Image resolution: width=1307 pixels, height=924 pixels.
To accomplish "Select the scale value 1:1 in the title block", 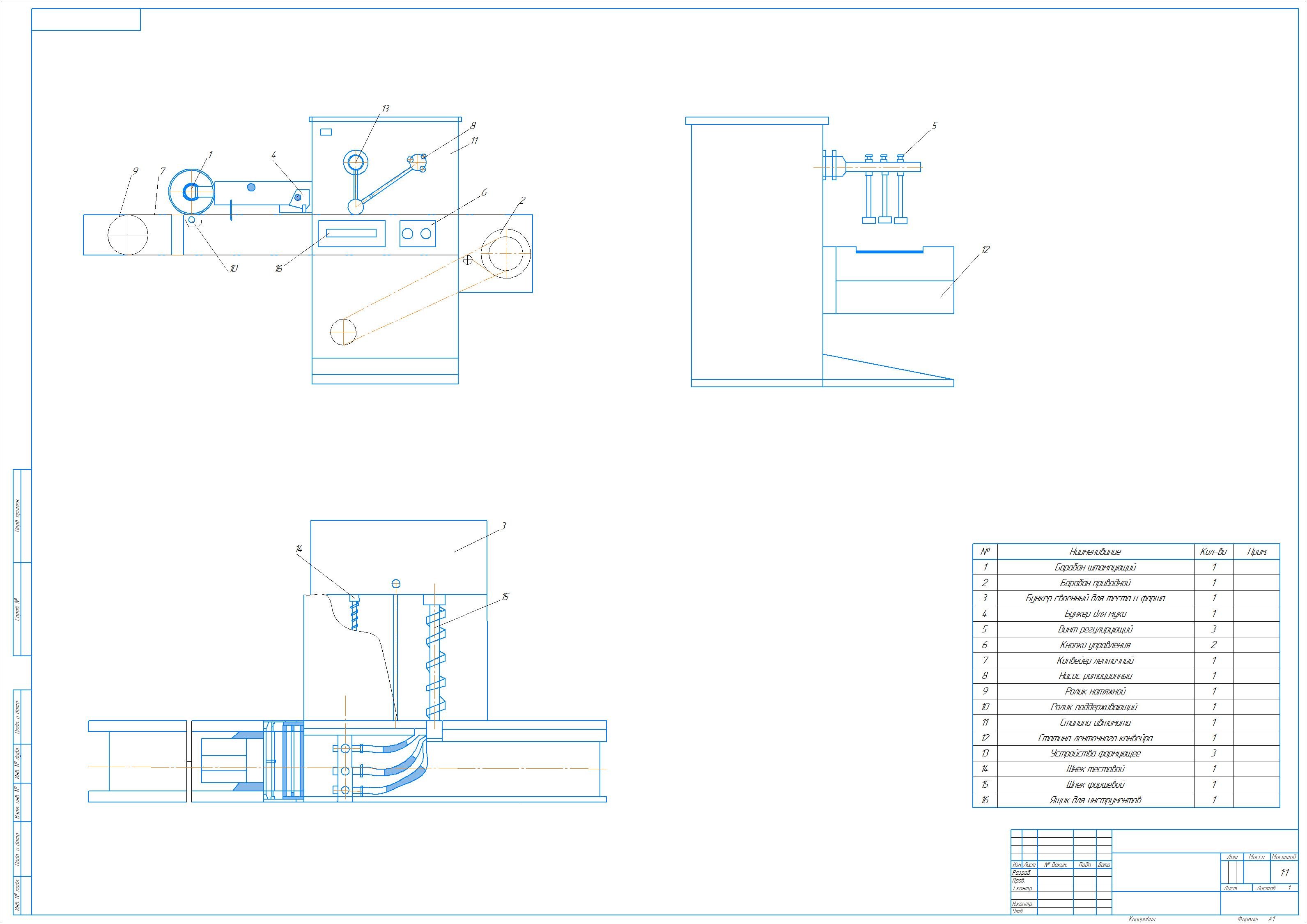I will (1284, 873).
